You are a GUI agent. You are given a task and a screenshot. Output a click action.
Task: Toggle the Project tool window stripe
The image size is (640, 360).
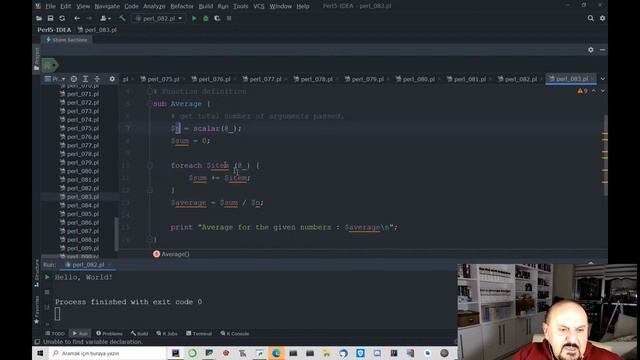point(37,59)
